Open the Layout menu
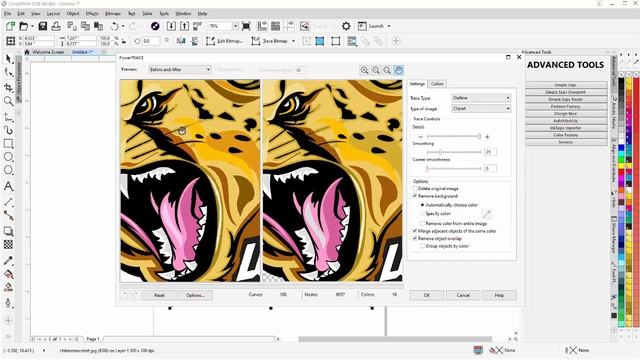Image resolution: width=640 pixels, height=360 pixels. click(53, 13)
